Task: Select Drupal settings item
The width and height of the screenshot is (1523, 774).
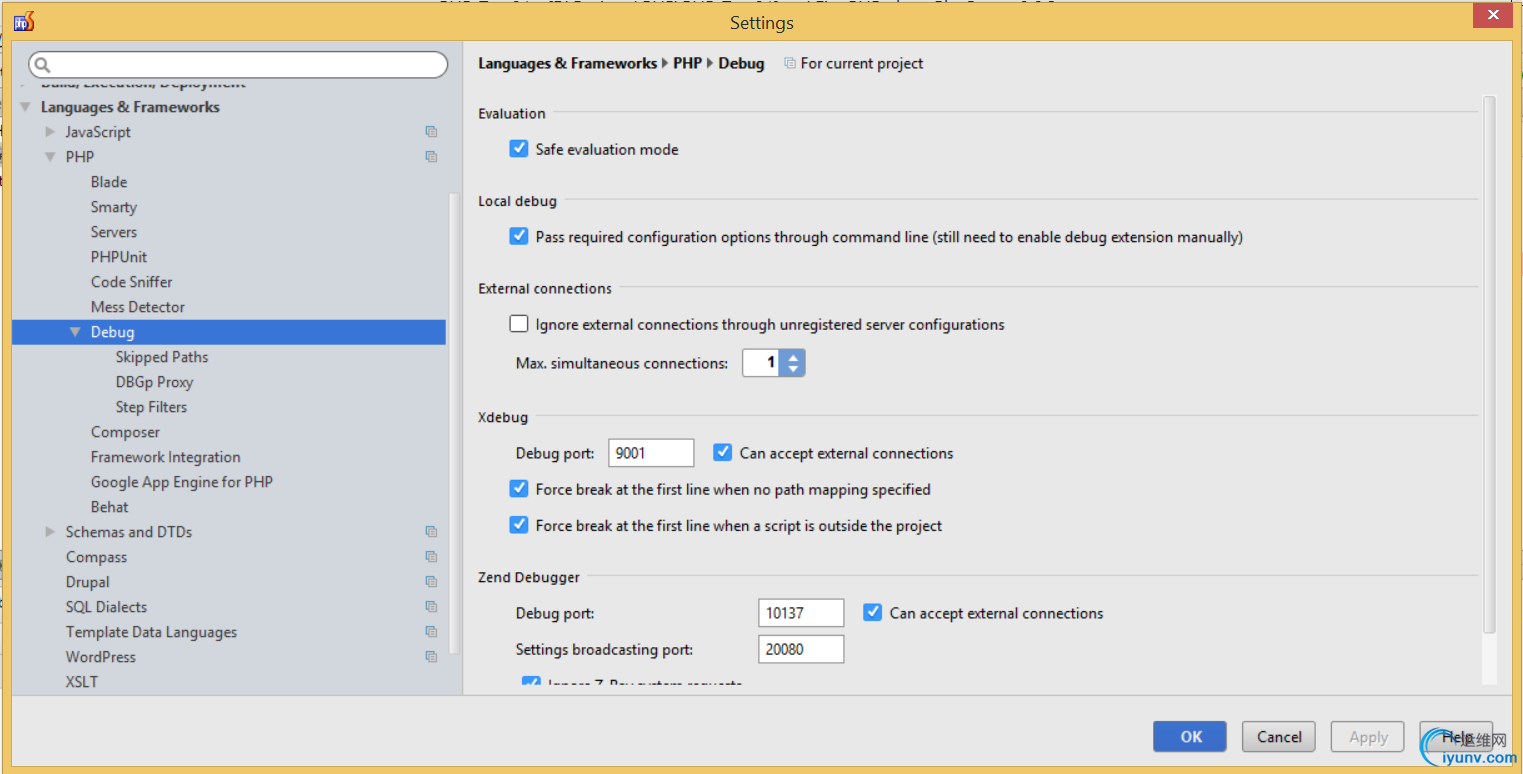Action: [x=88, y=582]
